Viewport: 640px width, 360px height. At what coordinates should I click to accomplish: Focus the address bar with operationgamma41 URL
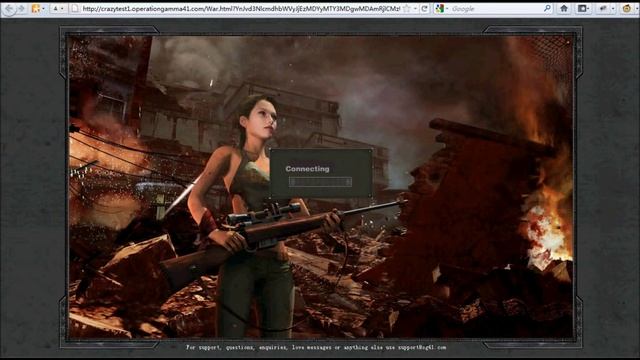(x=241, y=9)
